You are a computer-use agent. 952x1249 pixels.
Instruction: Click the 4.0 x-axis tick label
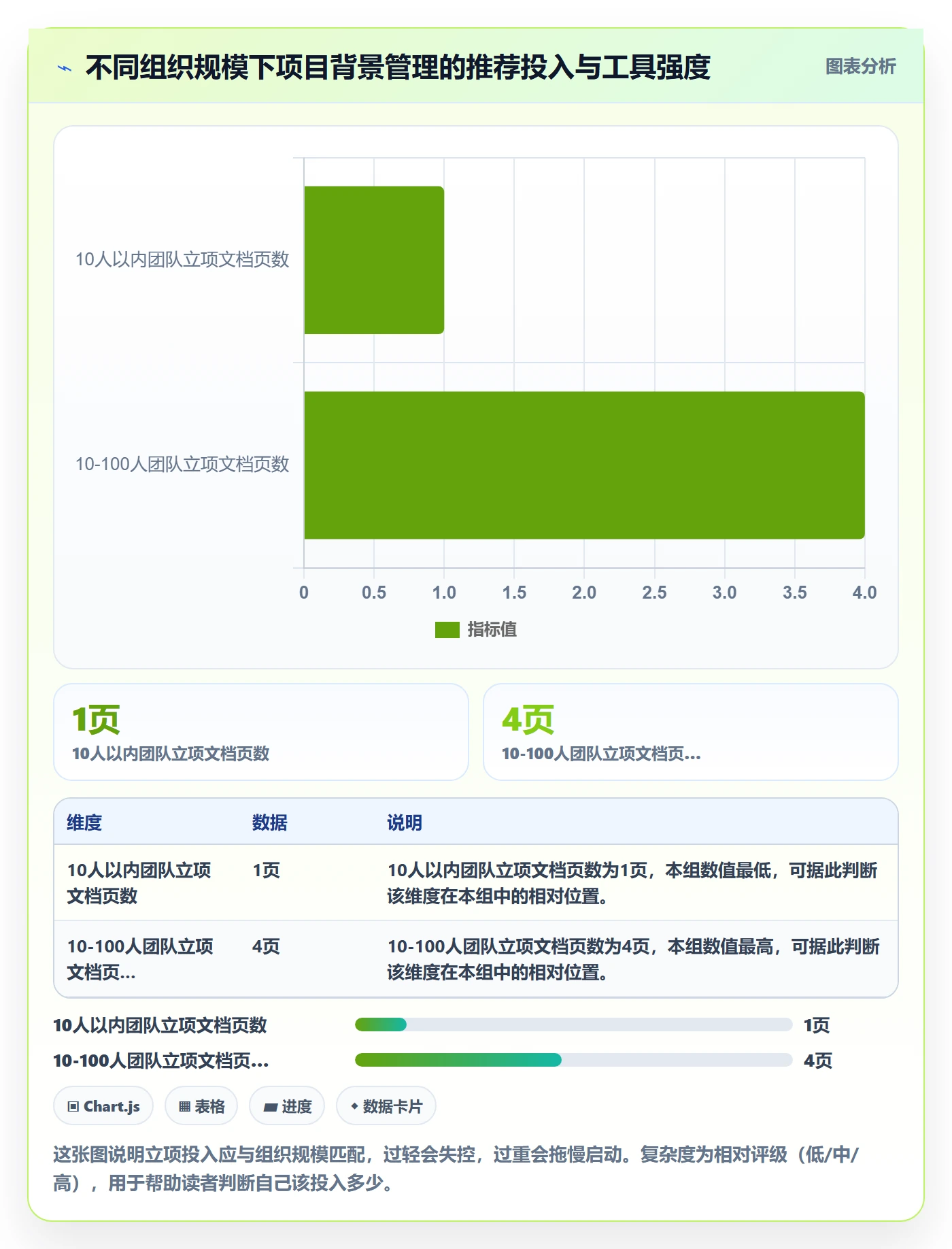click(864, 593)
